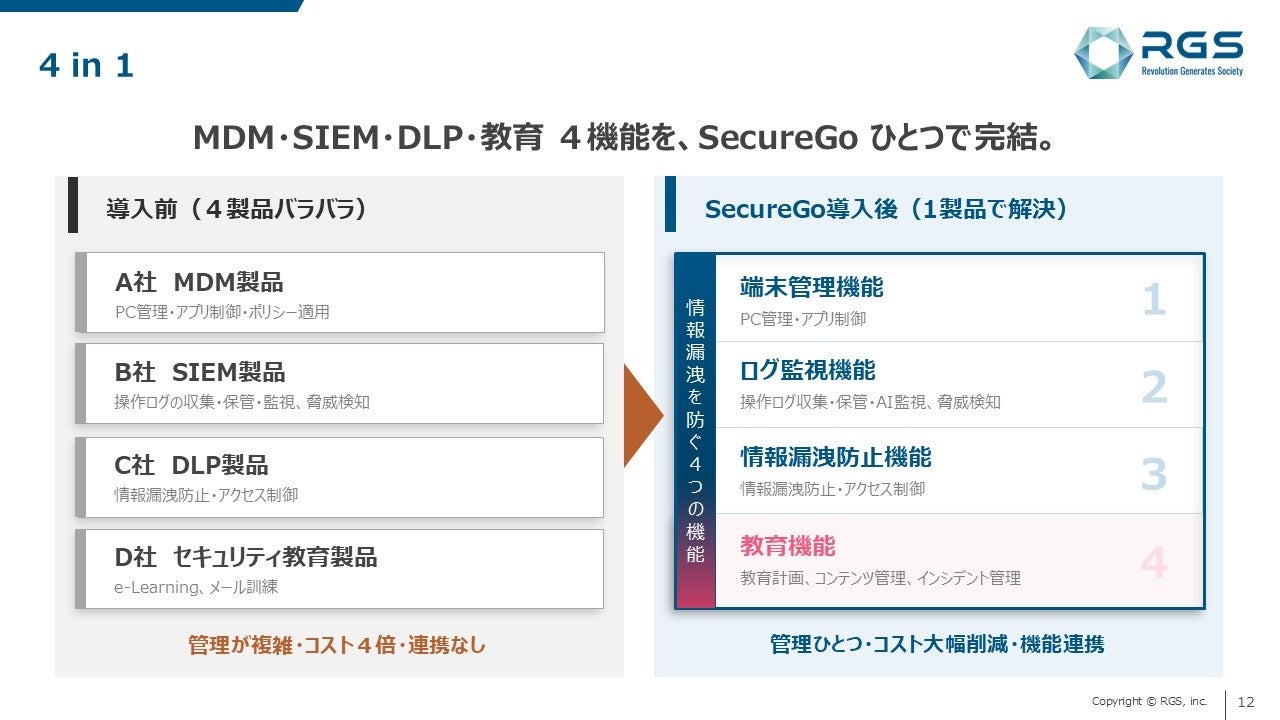Select the faded number 3 badge
This screenshot has height=720, width=1280.
tap(1154, 474)
